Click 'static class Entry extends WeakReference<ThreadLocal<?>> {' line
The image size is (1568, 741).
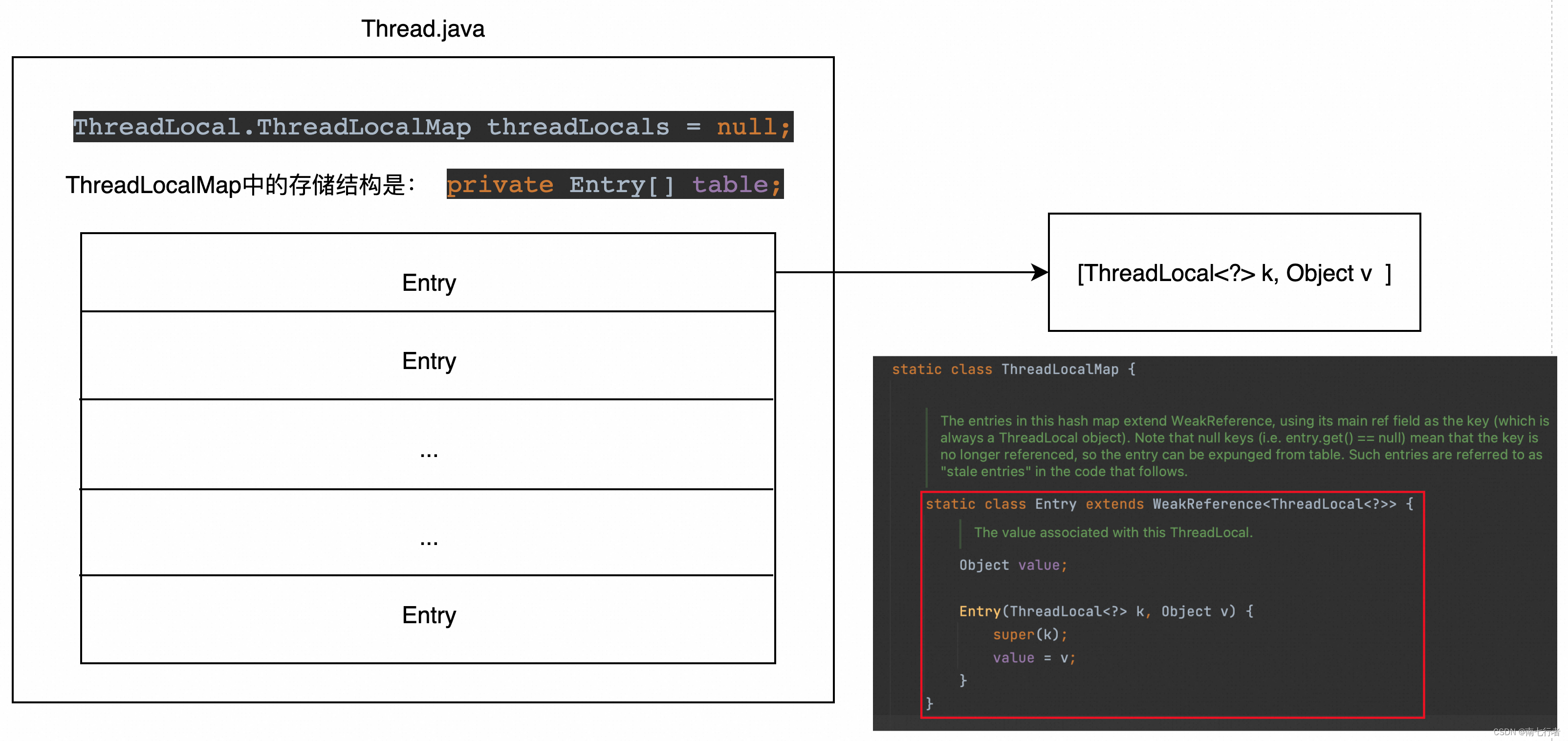[1169, 504]
